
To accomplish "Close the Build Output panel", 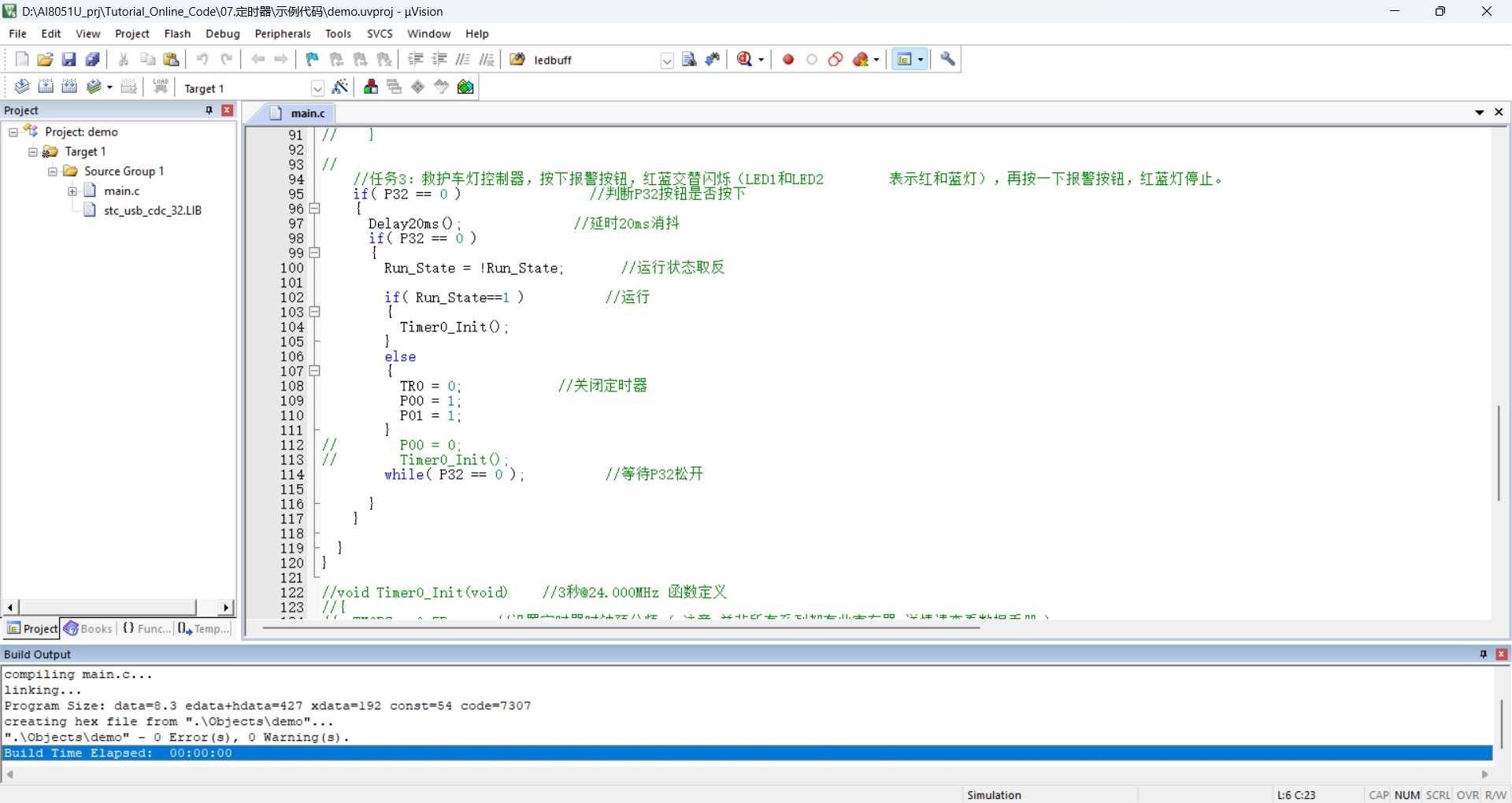I will 1501,654.
